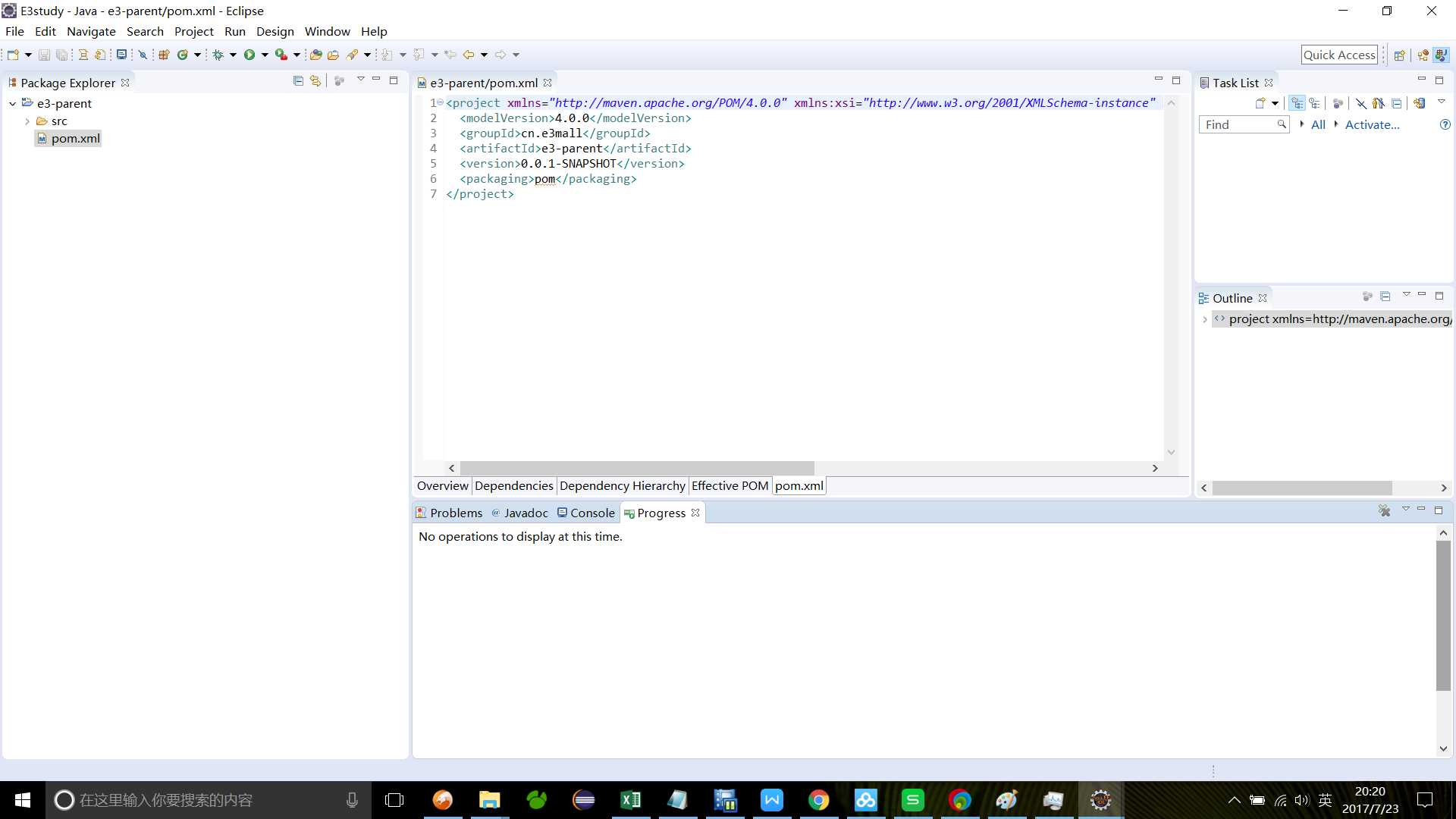Screen dimensions: 1456x819
Task: Click the Save All toolbar icon
Action: [x=61, y=55]
